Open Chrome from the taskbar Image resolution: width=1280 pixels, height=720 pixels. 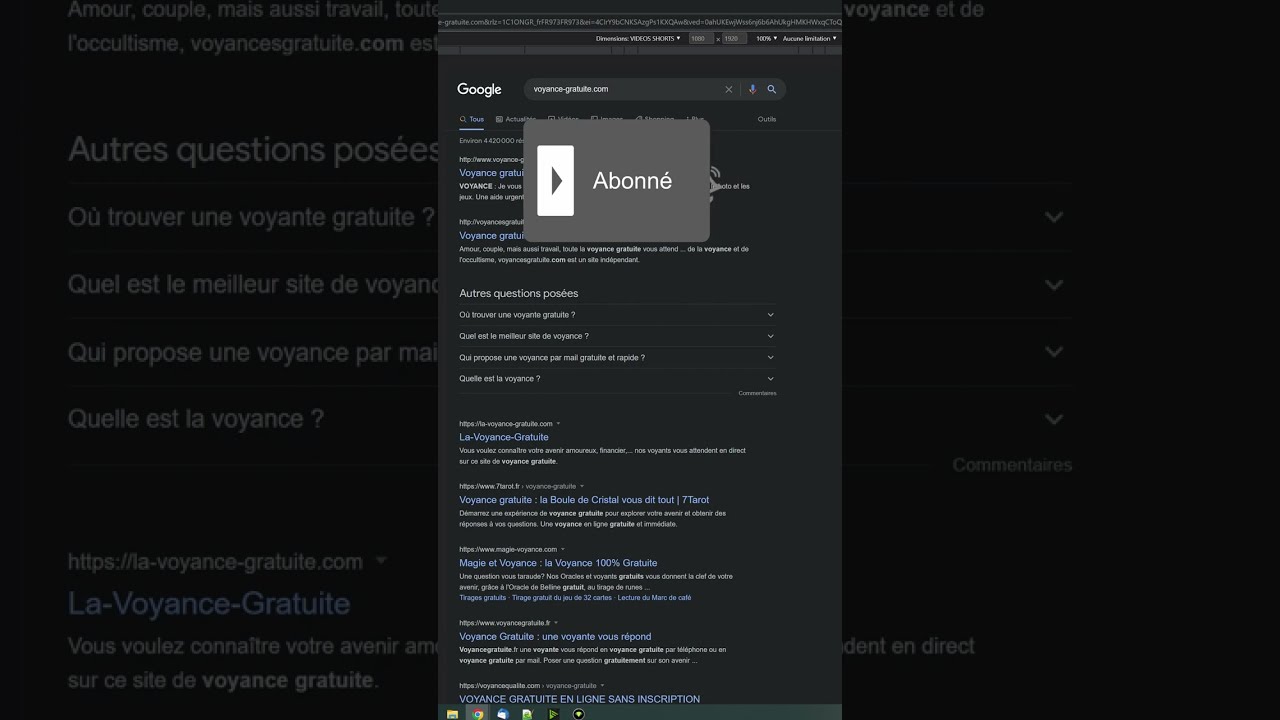tap(478, 714)
